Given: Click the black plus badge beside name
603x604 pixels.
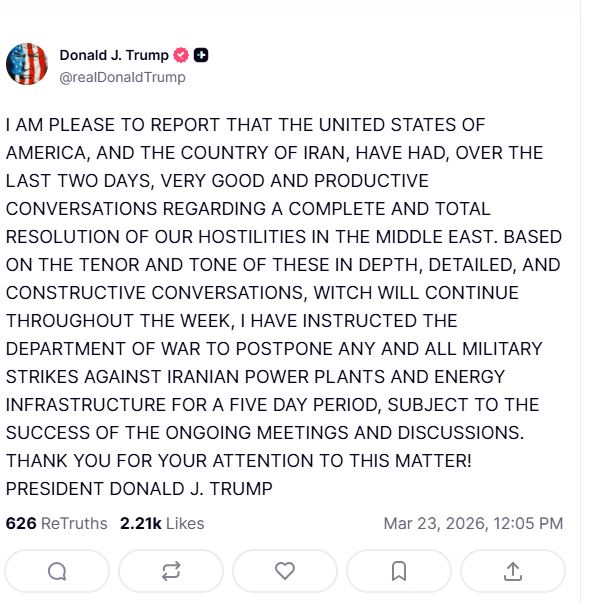Looking at the screenshot, I should [201, 55].
